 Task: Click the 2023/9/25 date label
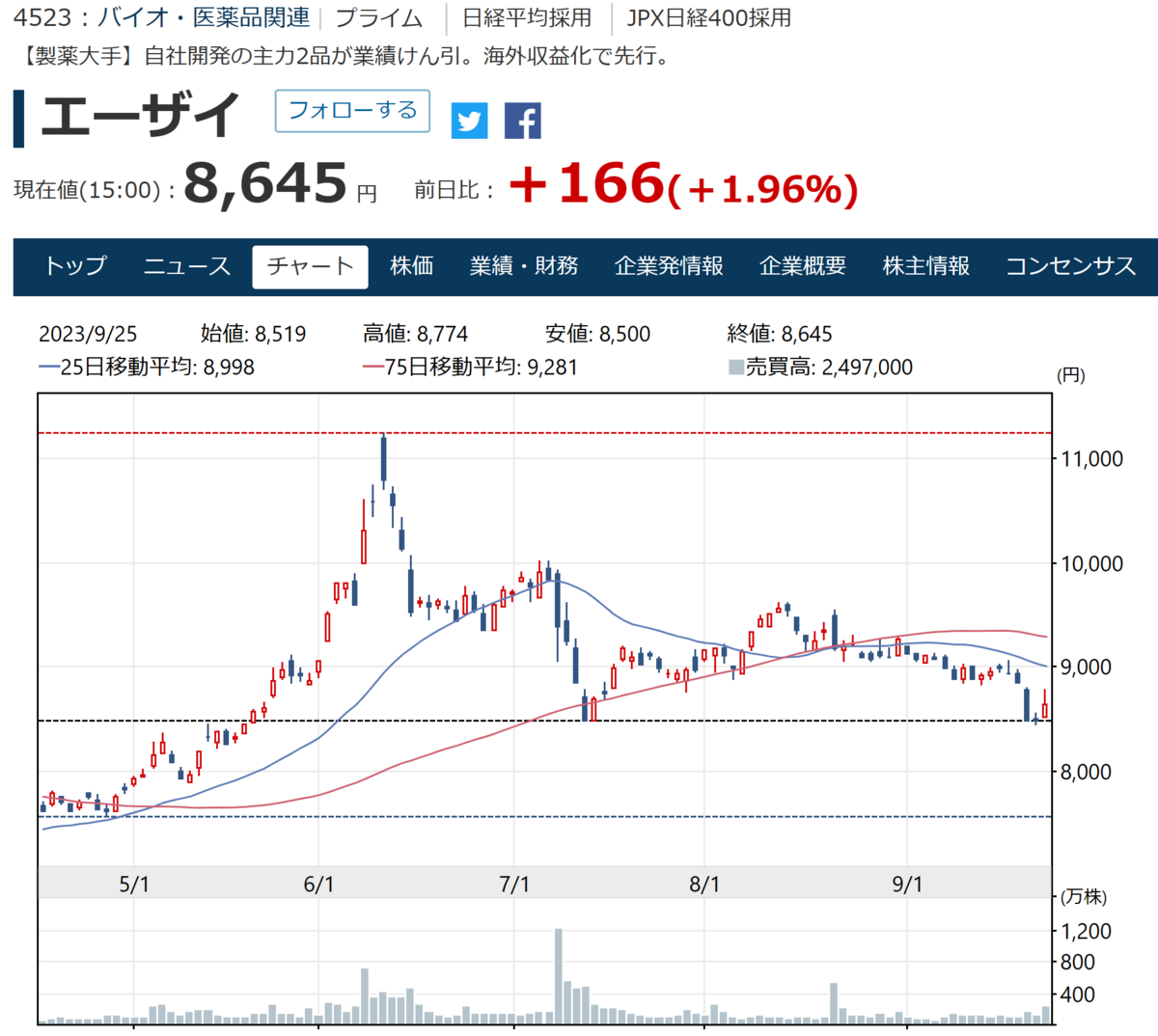pos(88,335)
